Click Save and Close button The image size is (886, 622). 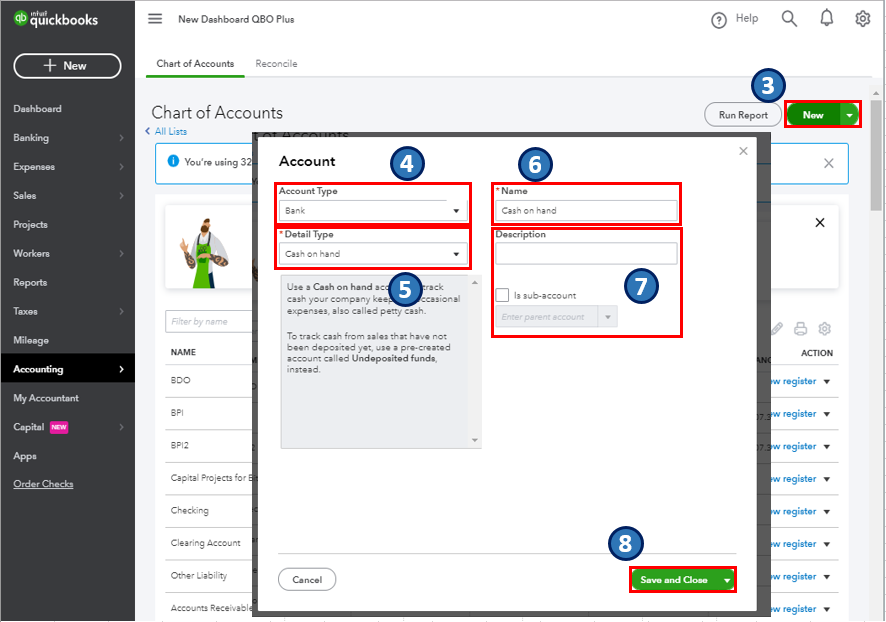(674, 580)
